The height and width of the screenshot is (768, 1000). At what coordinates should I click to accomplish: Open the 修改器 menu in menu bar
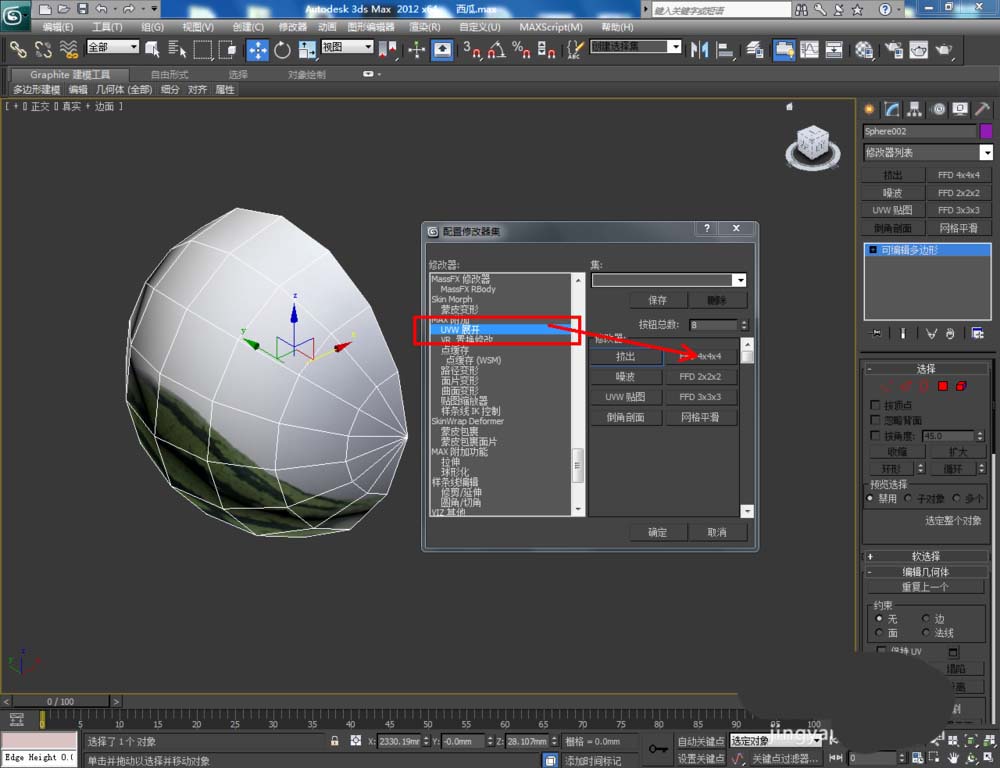(x=293, y=27)
